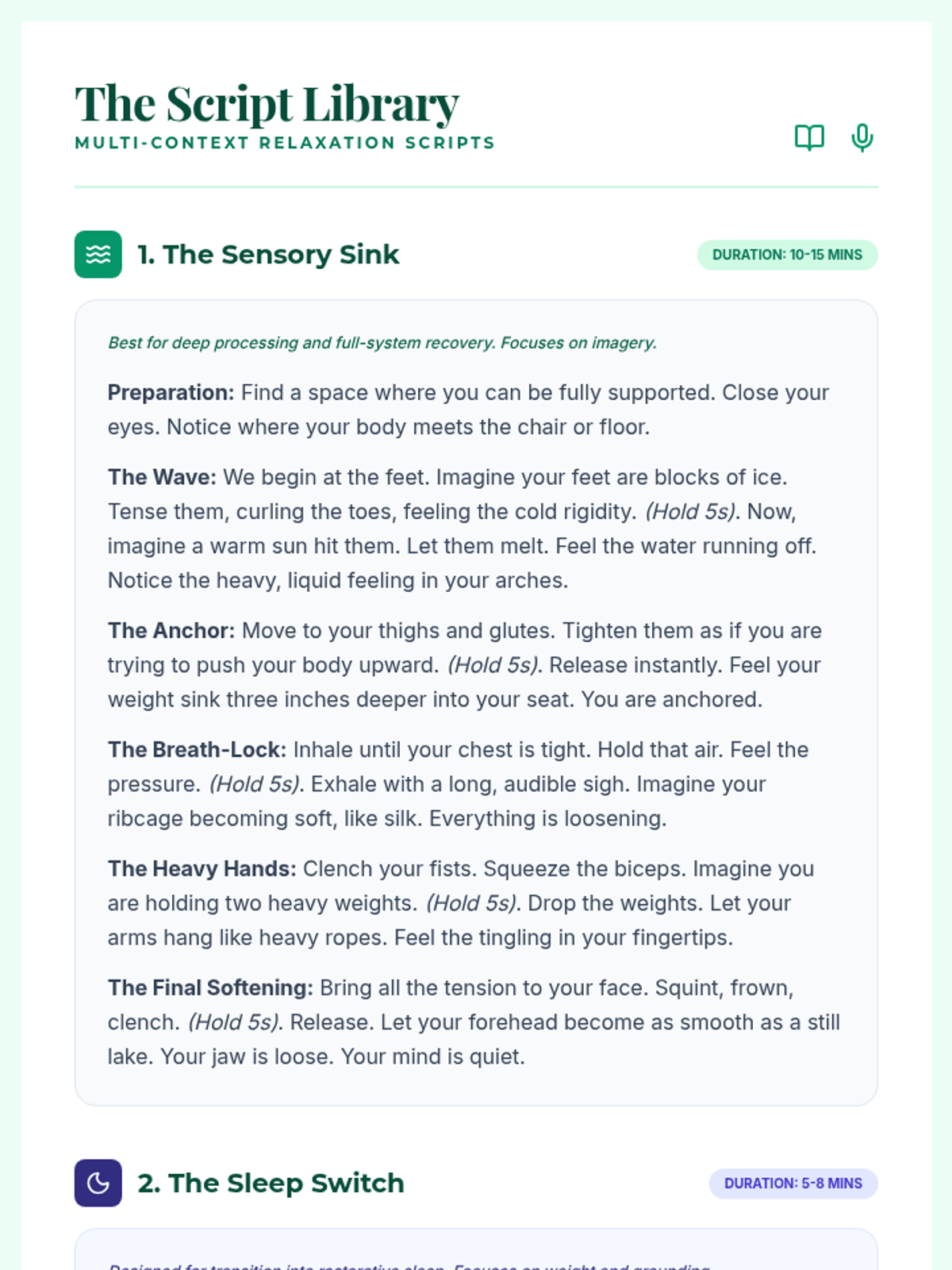Viewport: 952px width, 1270px height.
Task: Click the microphone icon in header
Action: click(862, 137)
